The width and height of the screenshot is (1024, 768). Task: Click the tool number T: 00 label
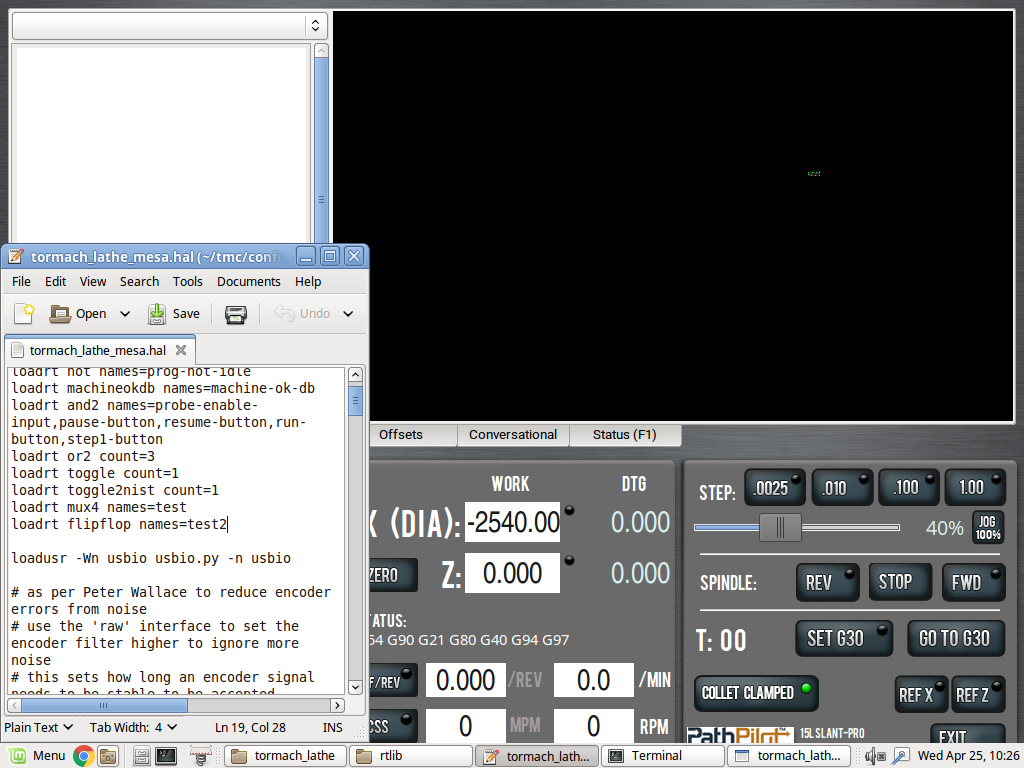[x=722, y=640]
